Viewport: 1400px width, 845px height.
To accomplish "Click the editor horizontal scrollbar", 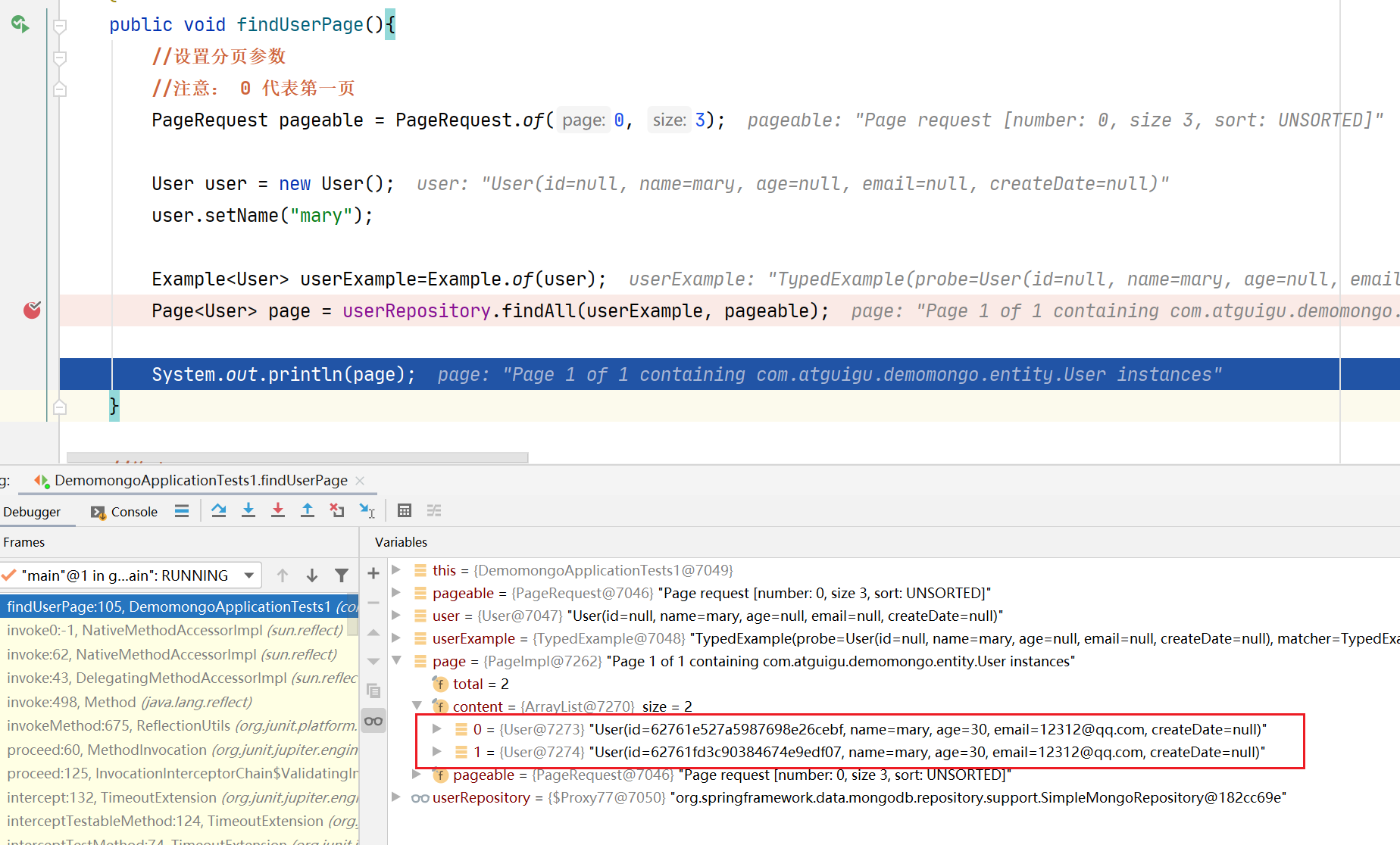I will click(297, 457).
